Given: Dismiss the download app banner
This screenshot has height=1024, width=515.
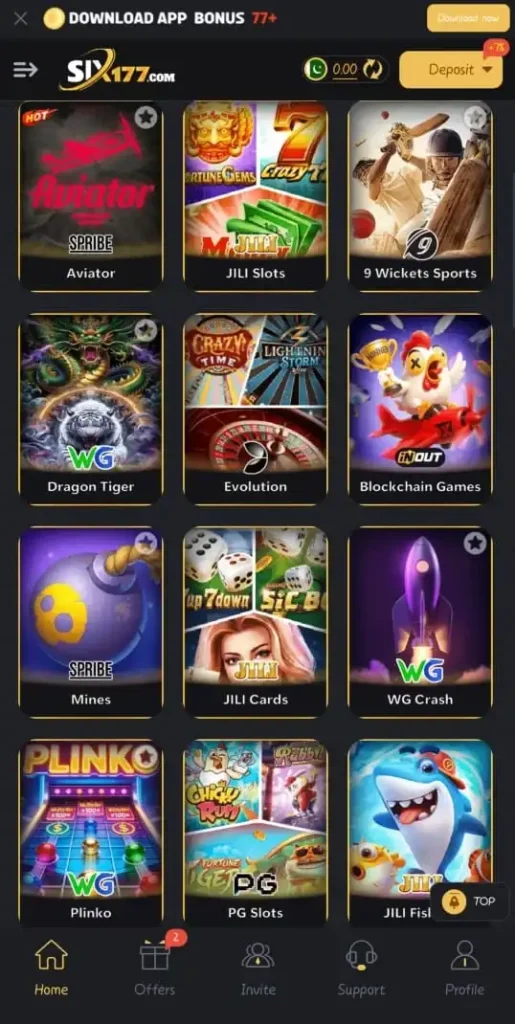Looking at the screenshot, I should pyautogui.click(x=20, y=18).
